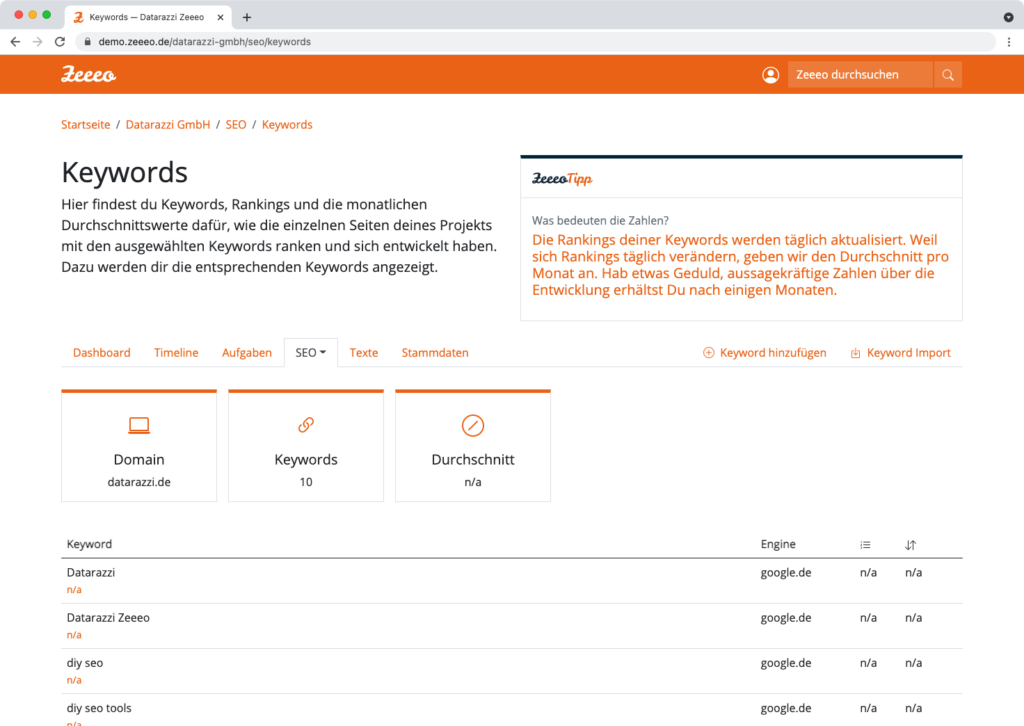Go back with browser back arrow

pyautogui.click(x=16, y=42)
